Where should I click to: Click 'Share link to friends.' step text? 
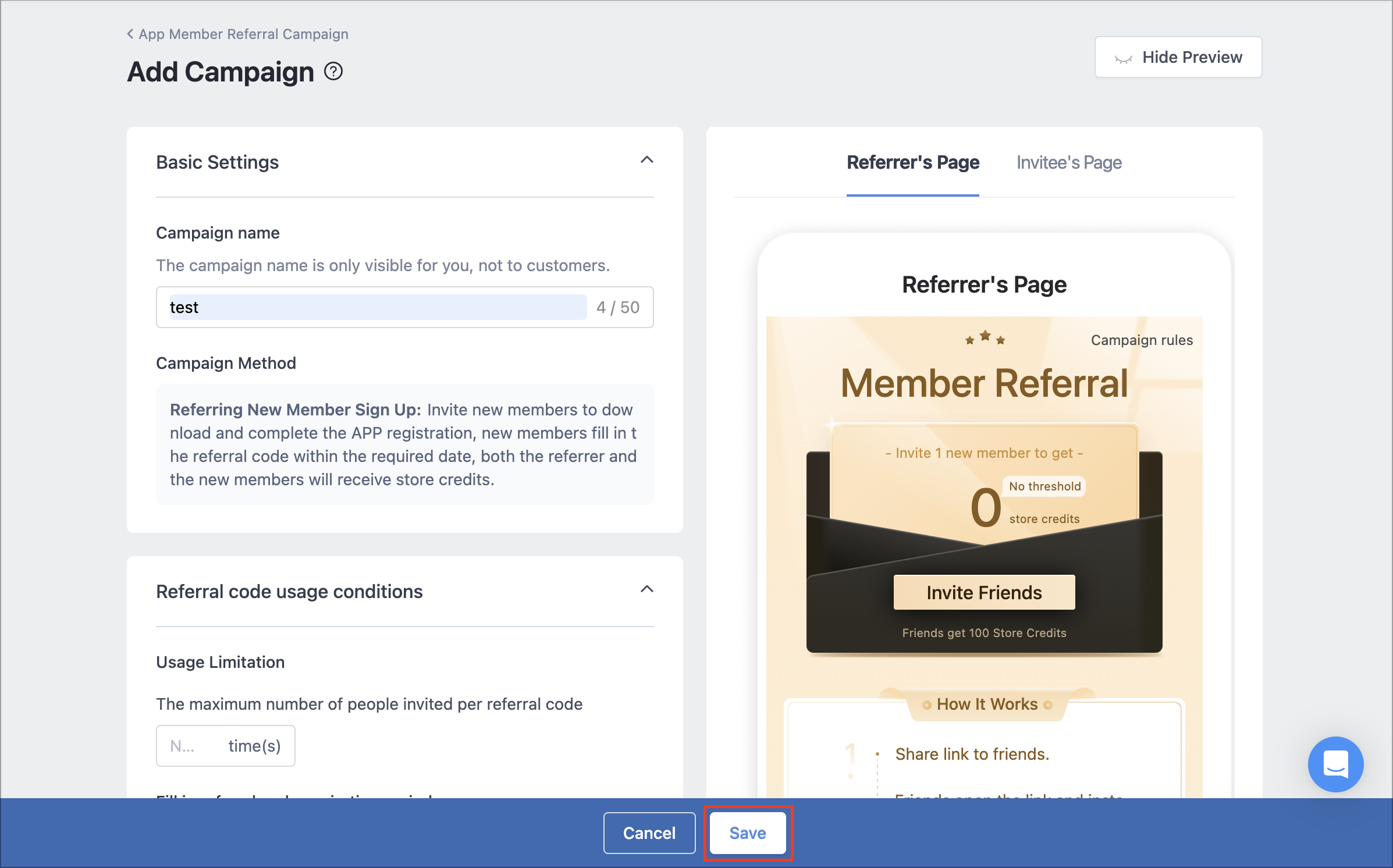click(972, 754)
